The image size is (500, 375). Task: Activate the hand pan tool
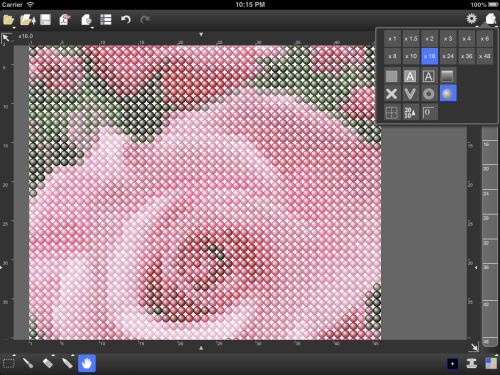87,363
